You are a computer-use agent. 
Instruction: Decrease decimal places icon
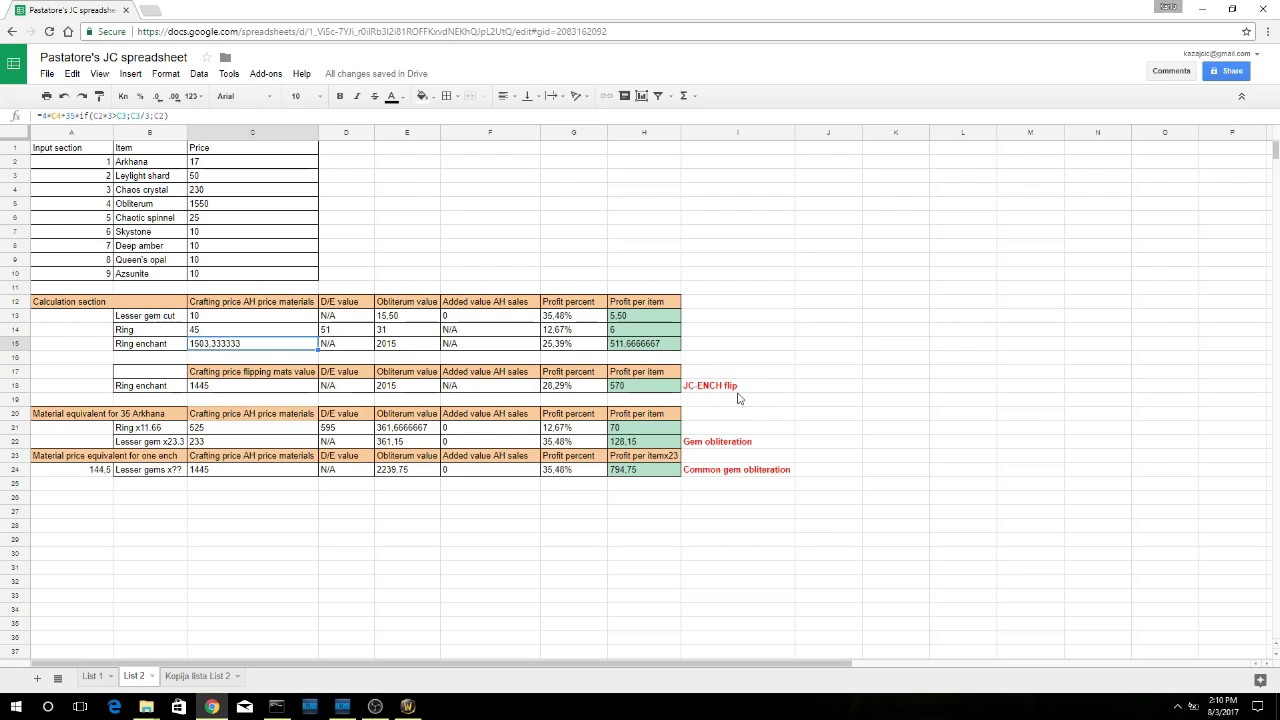pos(157,96)
